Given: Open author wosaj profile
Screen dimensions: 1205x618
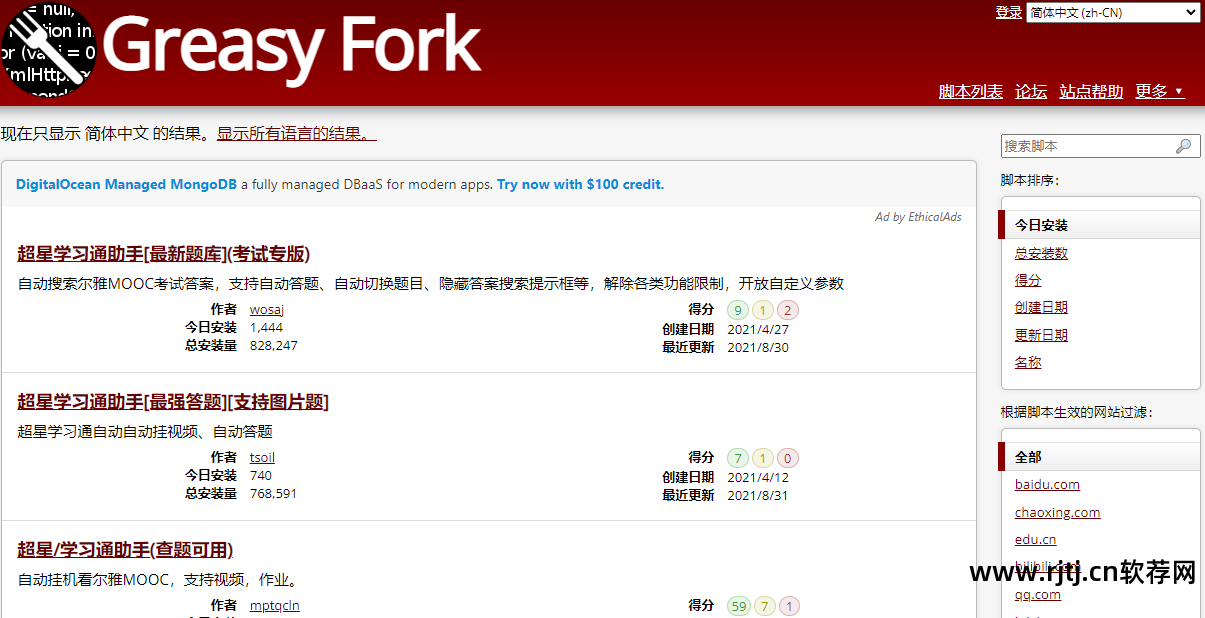Looking at the screenshot, I should tap(267, 309).
